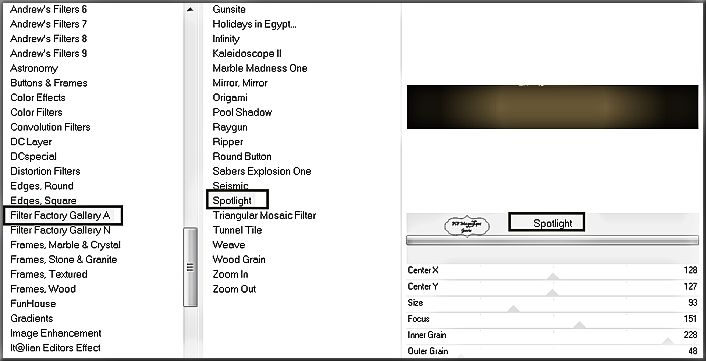706x361 pixels.
Task: Pick the Round Button filter
Action: (242, 157)
